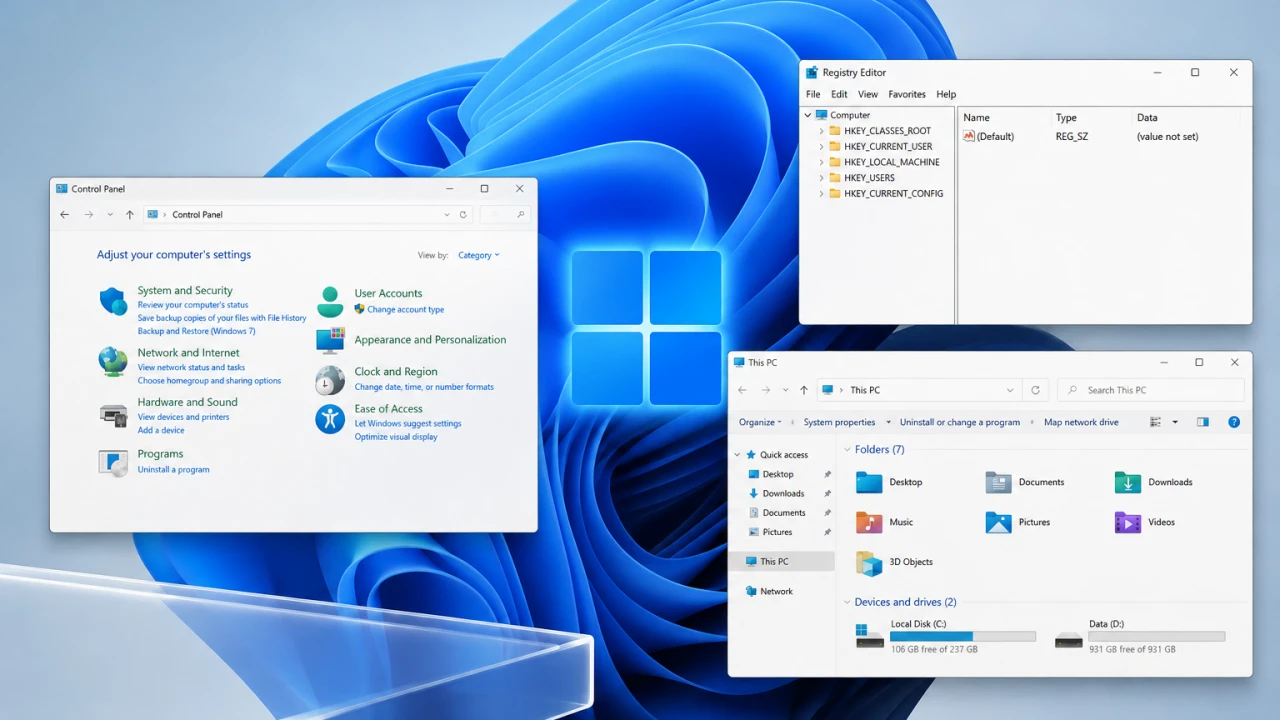Image resolution: width=1280 pixels, height=720 pixels.
Task: Click the Search This PC field
Action: (1151, 390)
